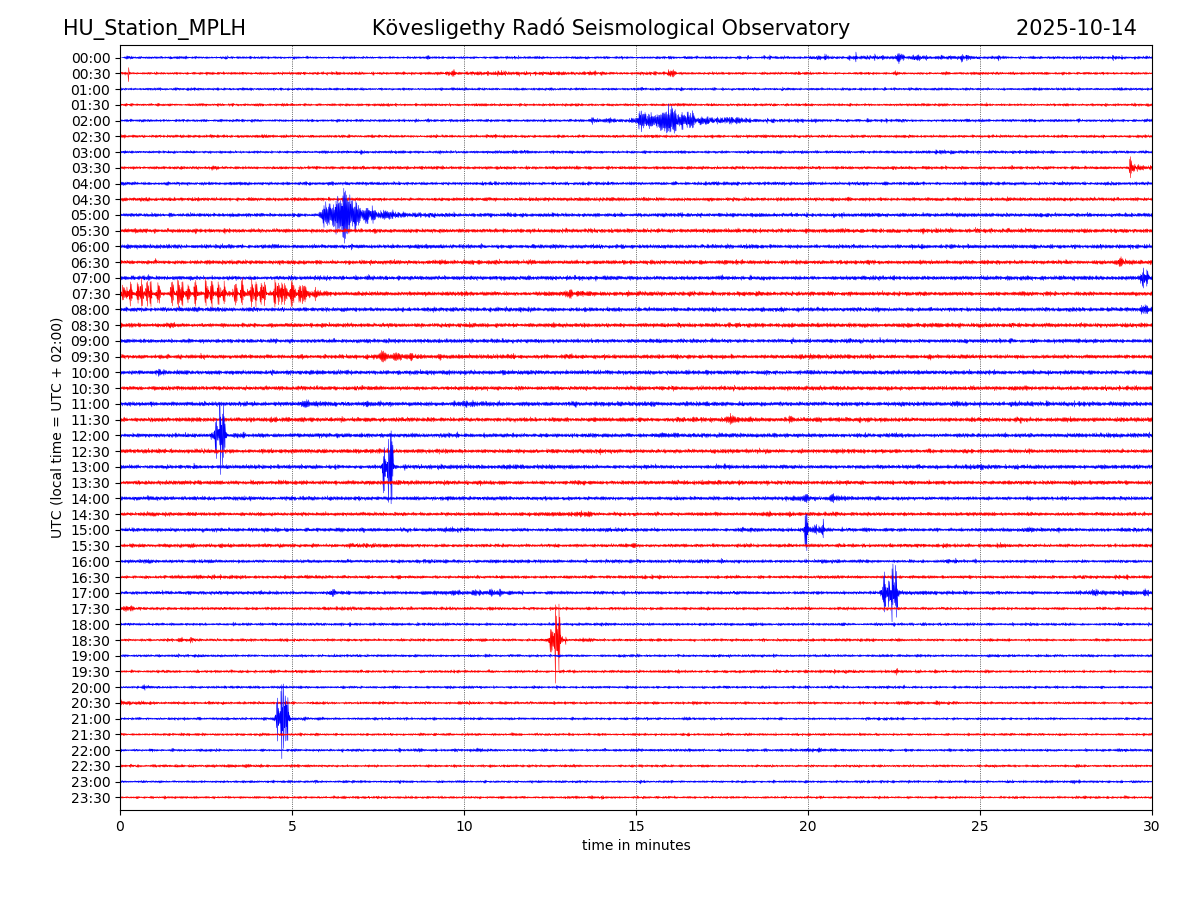The height and width of the screenshot is (900, 1200).
Task: Click the blue seismic event on the 05:00 trace
Action: [344, 215]
